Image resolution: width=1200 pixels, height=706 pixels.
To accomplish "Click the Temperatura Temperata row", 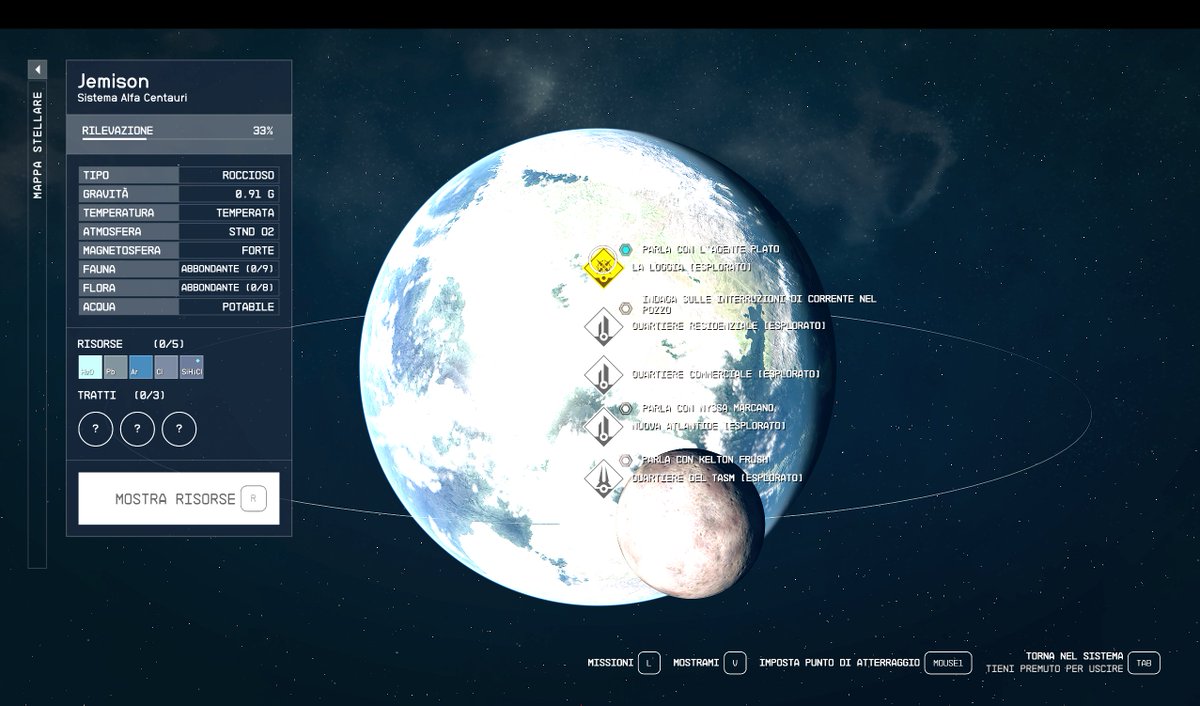I will click(179, 213).
